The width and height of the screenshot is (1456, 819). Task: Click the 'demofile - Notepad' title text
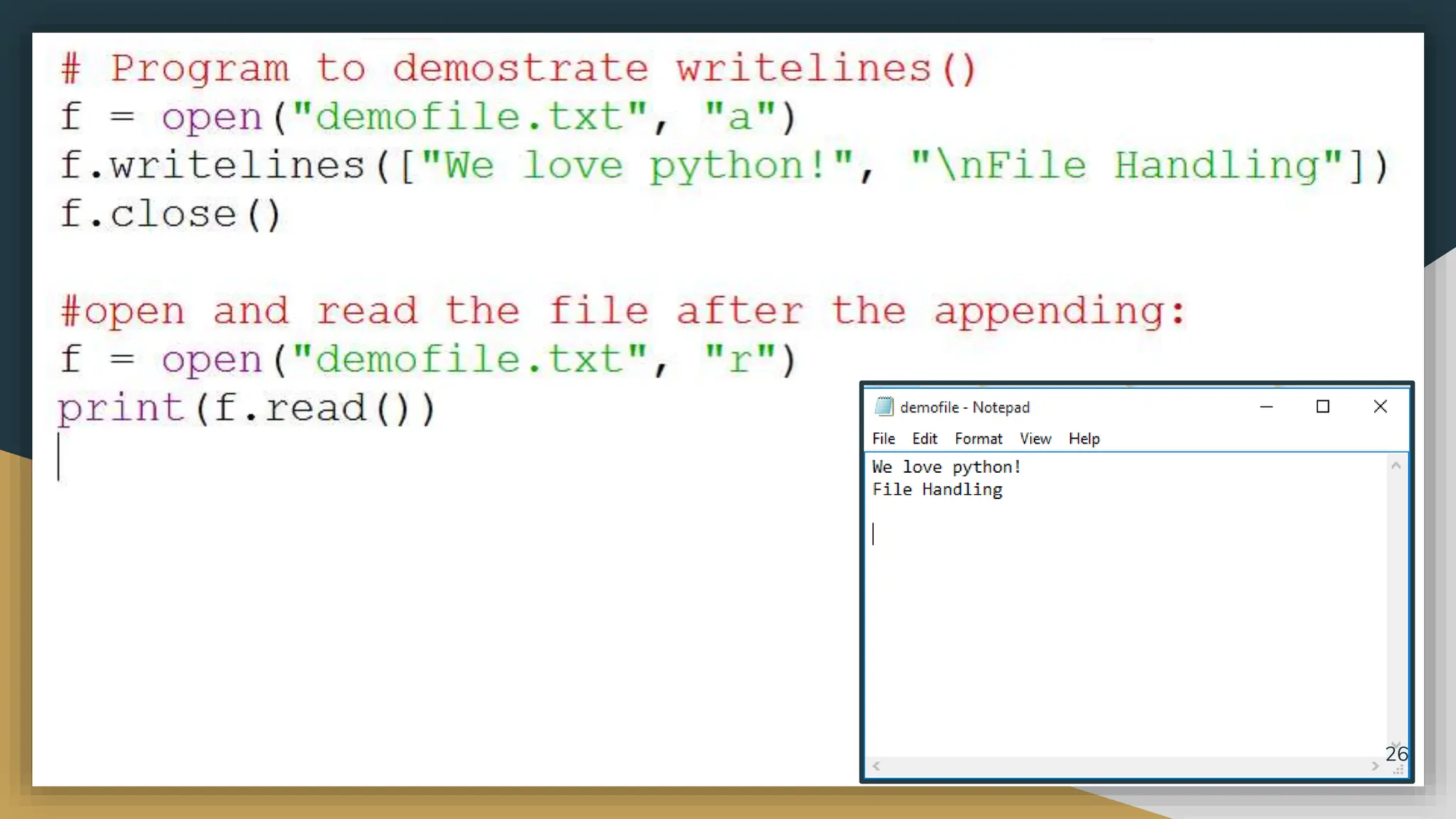pyautogui.click(x=965, y=407)
